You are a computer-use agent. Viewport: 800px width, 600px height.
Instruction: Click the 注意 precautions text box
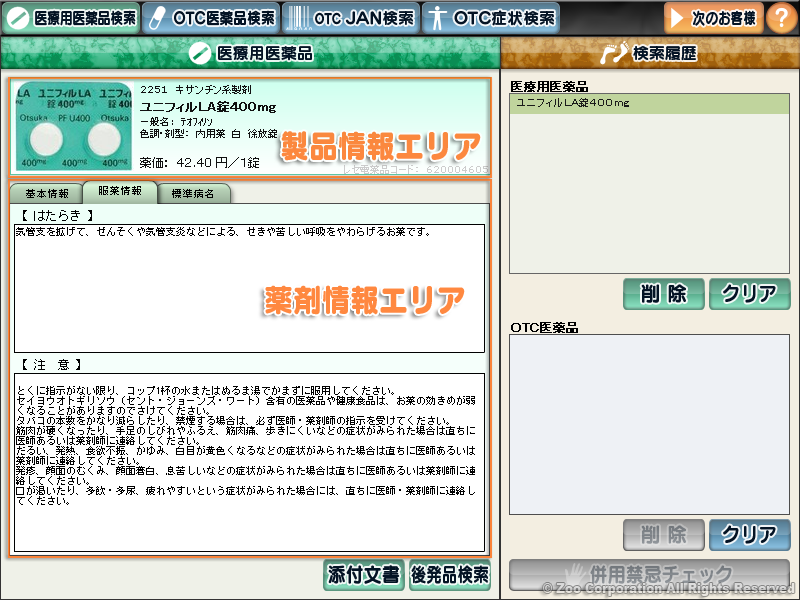point(249,463)
